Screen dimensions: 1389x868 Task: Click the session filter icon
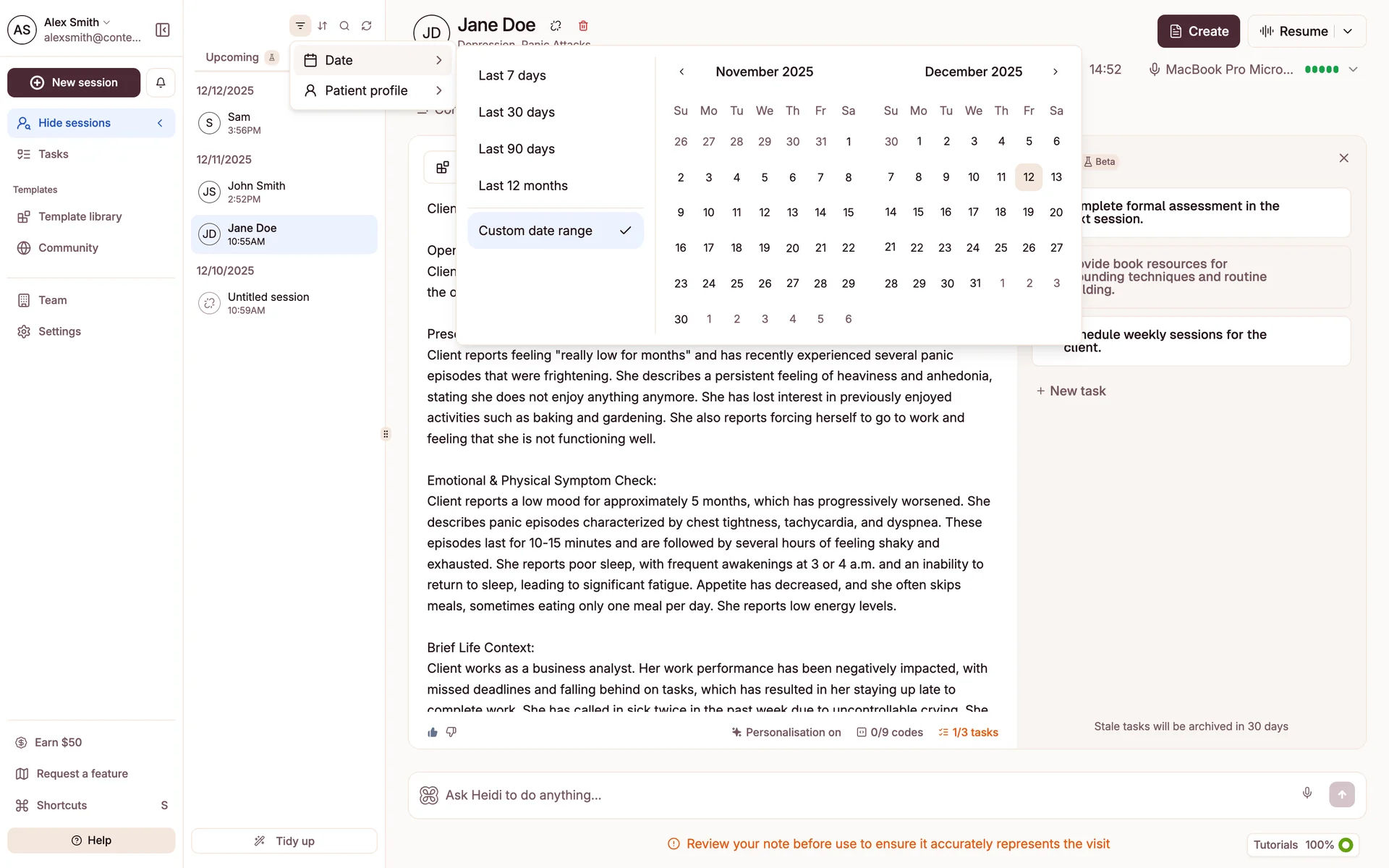click(x=300, y=26)
